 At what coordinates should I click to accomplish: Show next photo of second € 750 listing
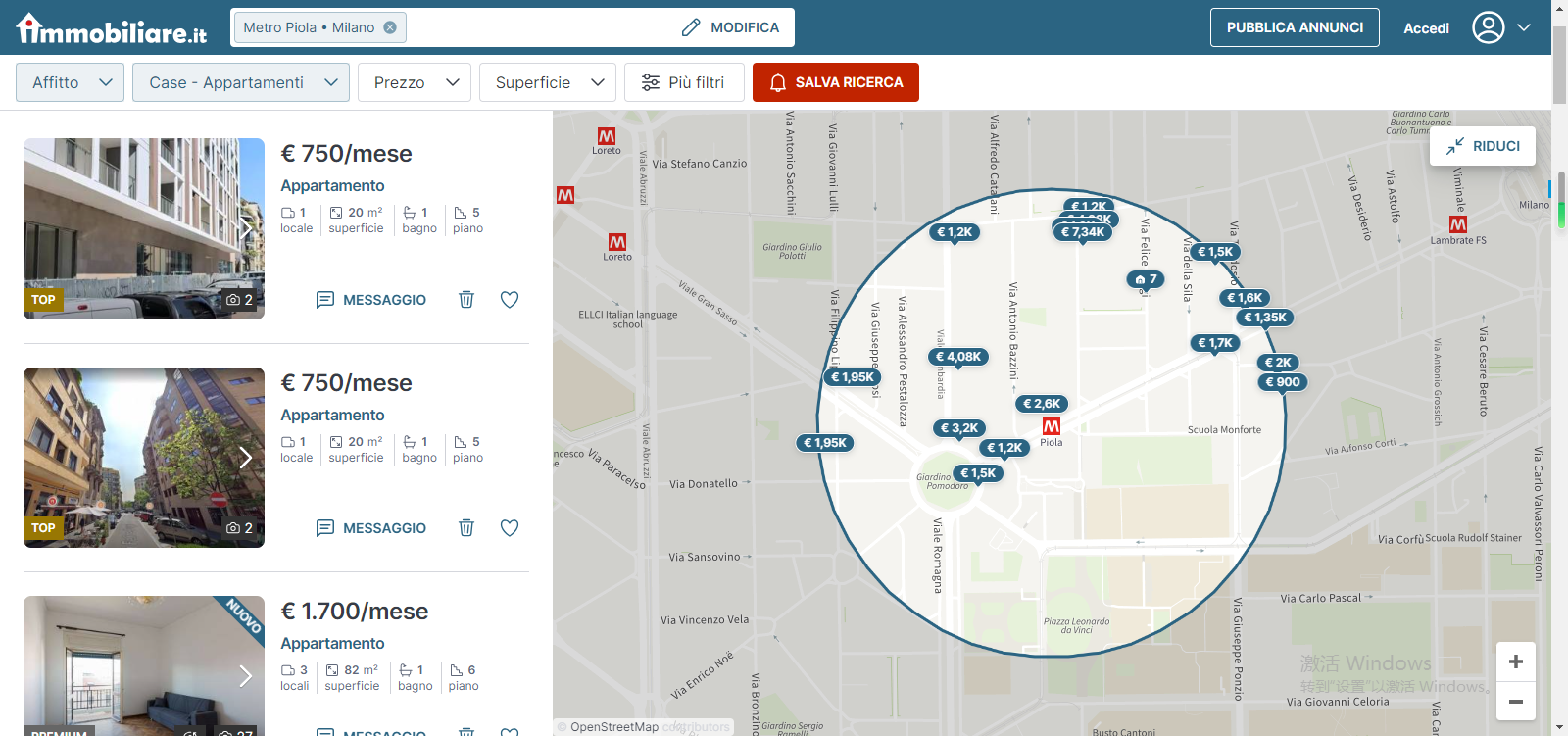point(246,458)
